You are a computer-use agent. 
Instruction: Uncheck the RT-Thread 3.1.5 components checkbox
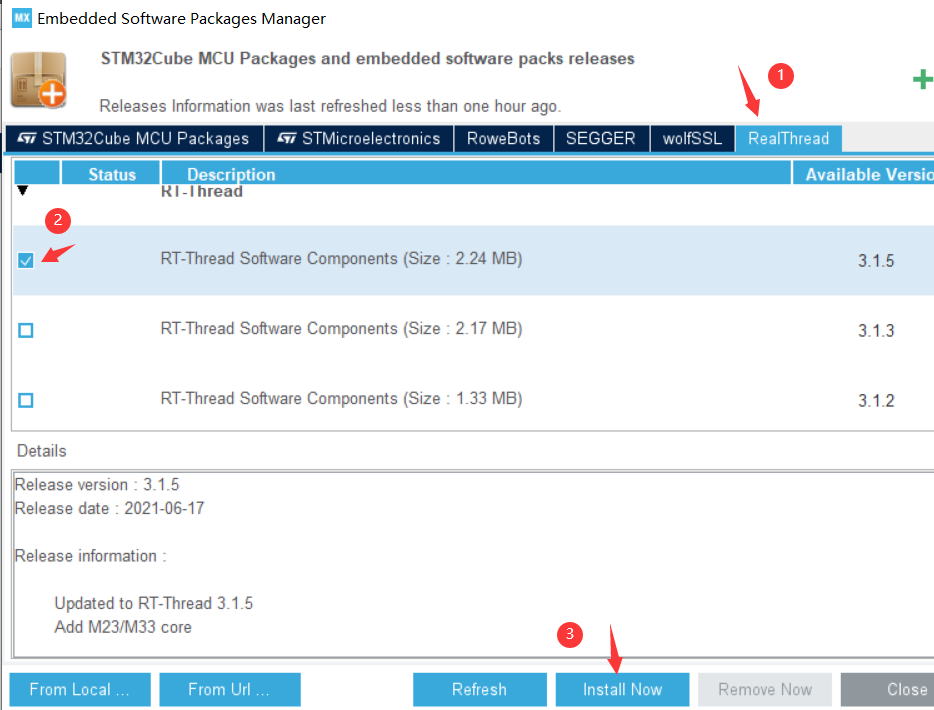click(25, 260)
